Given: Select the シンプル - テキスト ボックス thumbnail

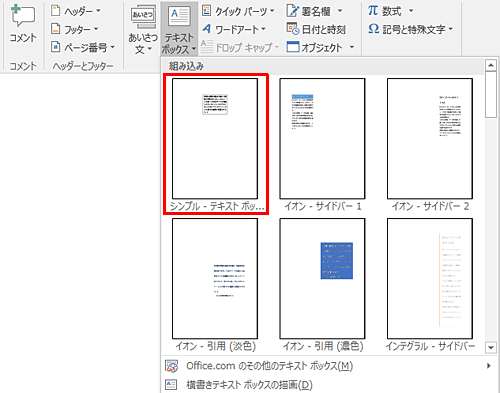Looking at the screenshot, I should click(x=215, y=139).
